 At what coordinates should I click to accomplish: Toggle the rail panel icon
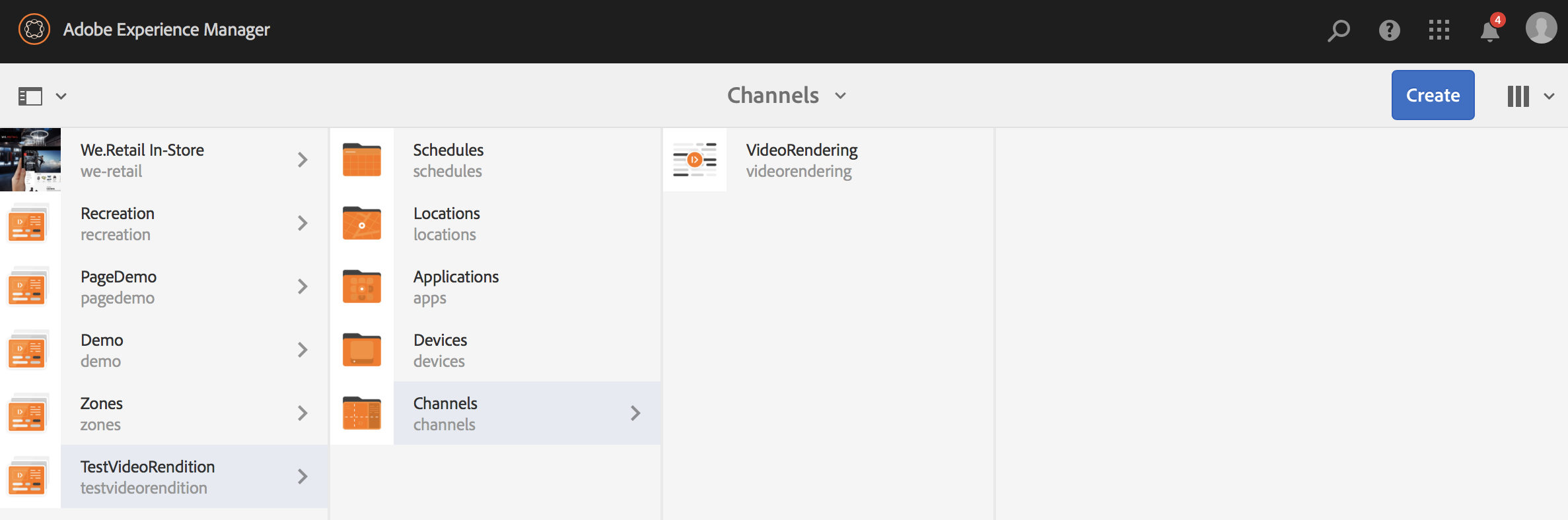(30, 96)
